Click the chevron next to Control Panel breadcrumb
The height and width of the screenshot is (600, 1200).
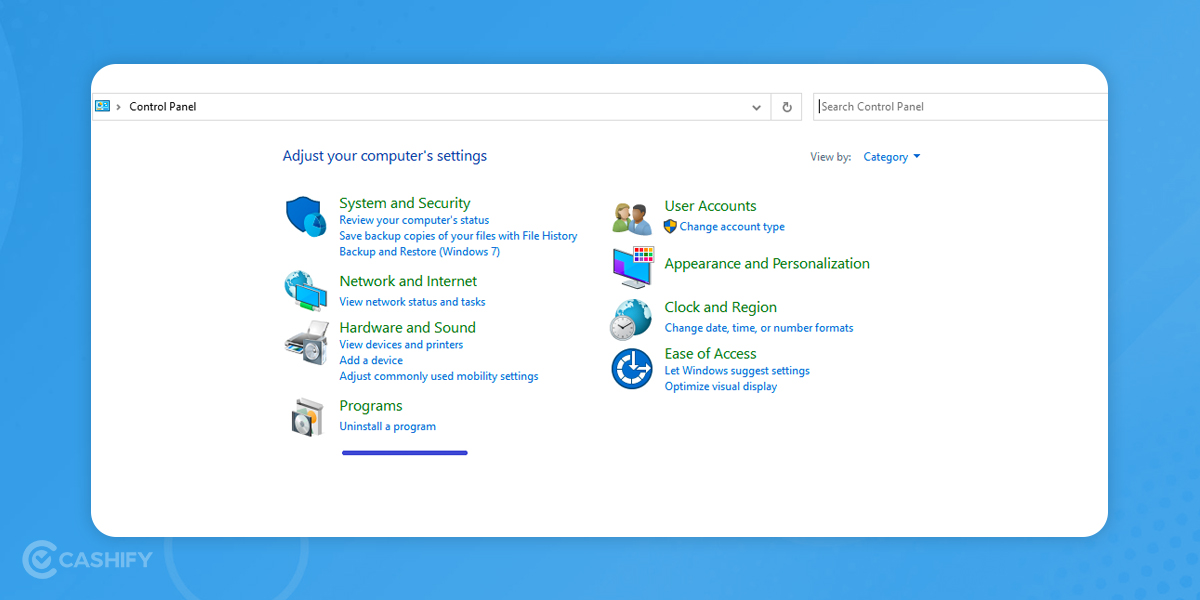point(119,106)
